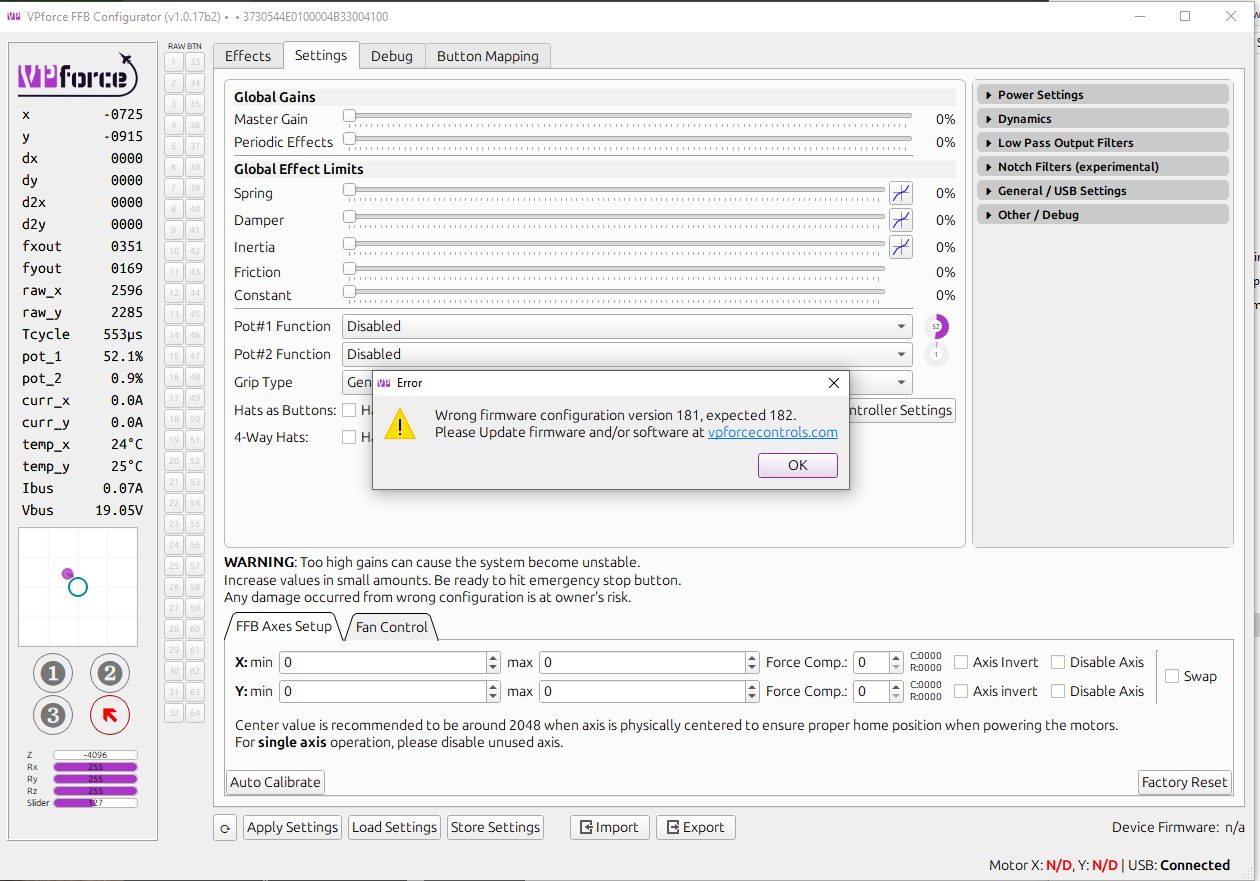Click the VPforce logo
The image size is (1260, 881).
tap(78, 75)
